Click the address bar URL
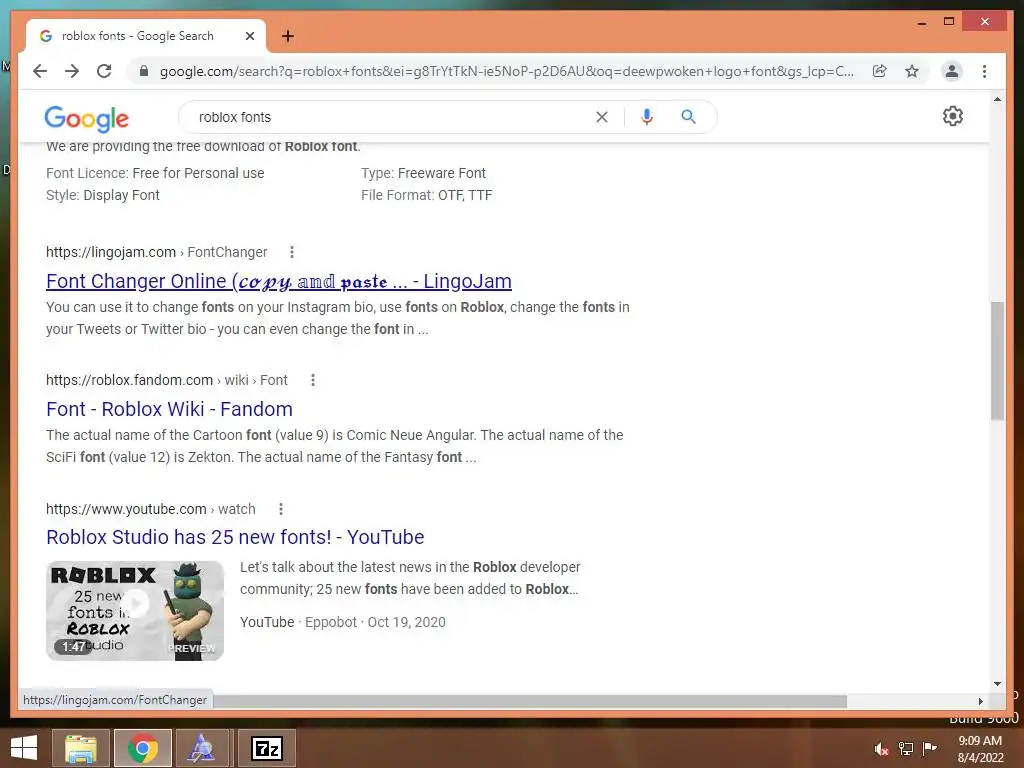The width and height of the screenshot is (1024, 768). (x=506, y=71)
